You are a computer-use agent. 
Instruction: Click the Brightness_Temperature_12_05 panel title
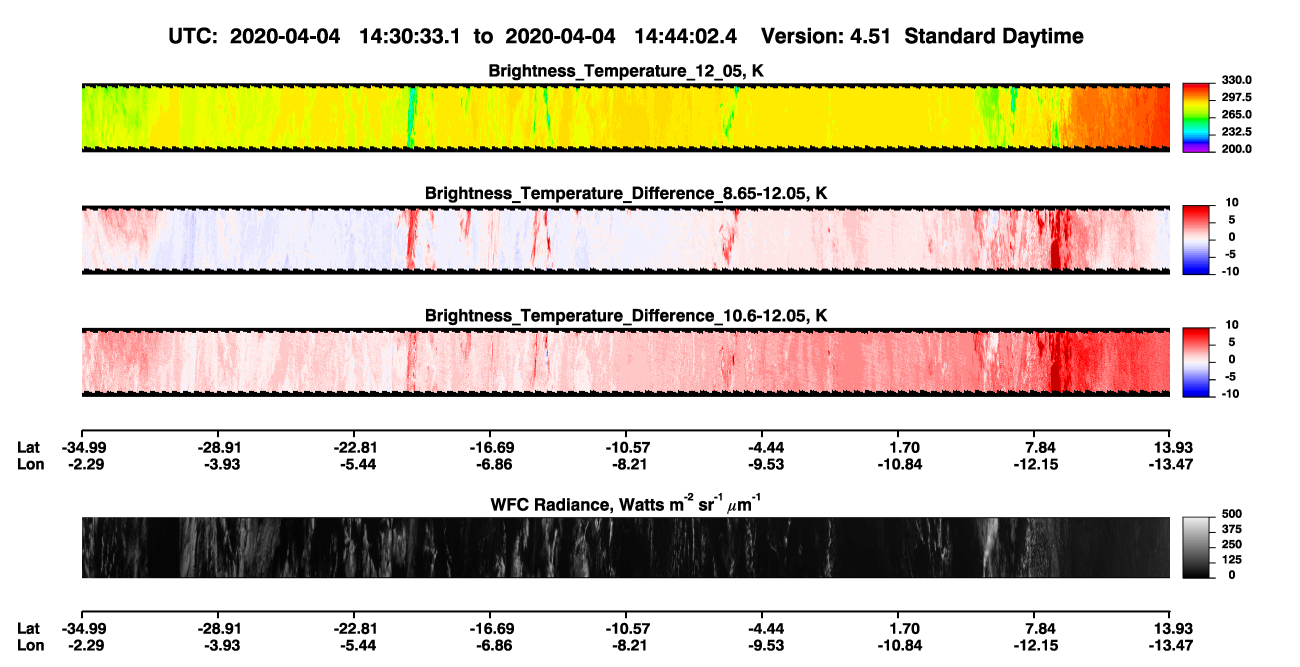tap(626, 71)
